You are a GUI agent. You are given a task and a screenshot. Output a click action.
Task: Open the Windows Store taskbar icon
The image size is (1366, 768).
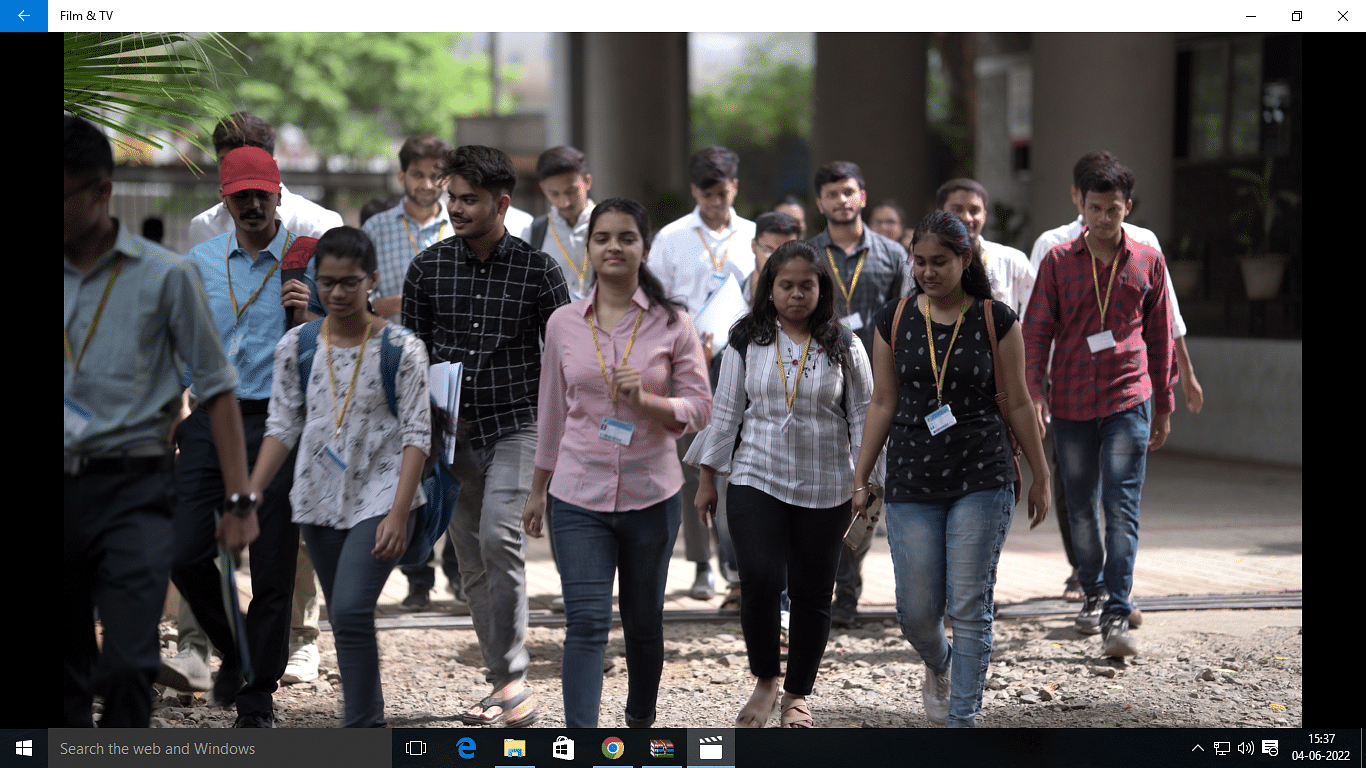pos(564,748)
